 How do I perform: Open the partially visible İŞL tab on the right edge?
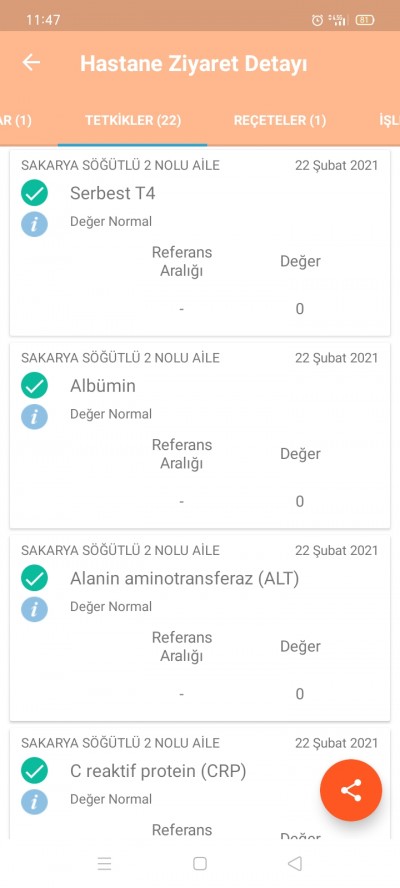click(389, 121)
